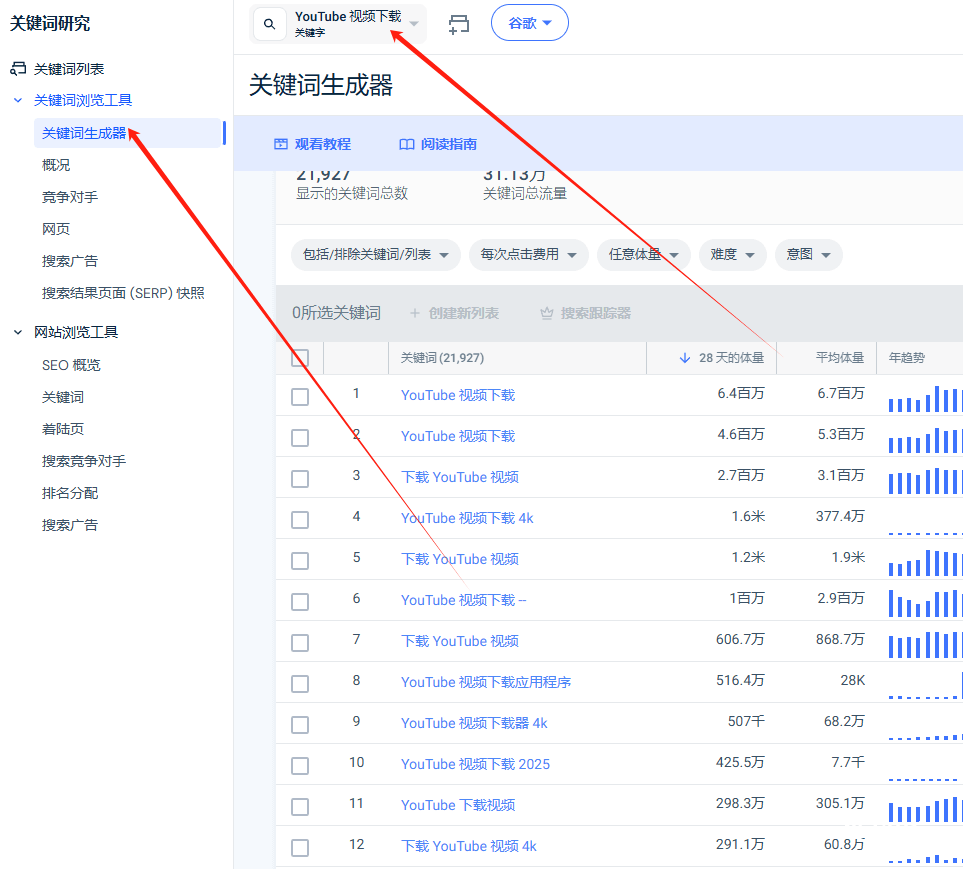The width and height of the screenshot is (963, 869).
Task: Click the 377.4万 average volume cell
Action: click(x=840, y=516)
